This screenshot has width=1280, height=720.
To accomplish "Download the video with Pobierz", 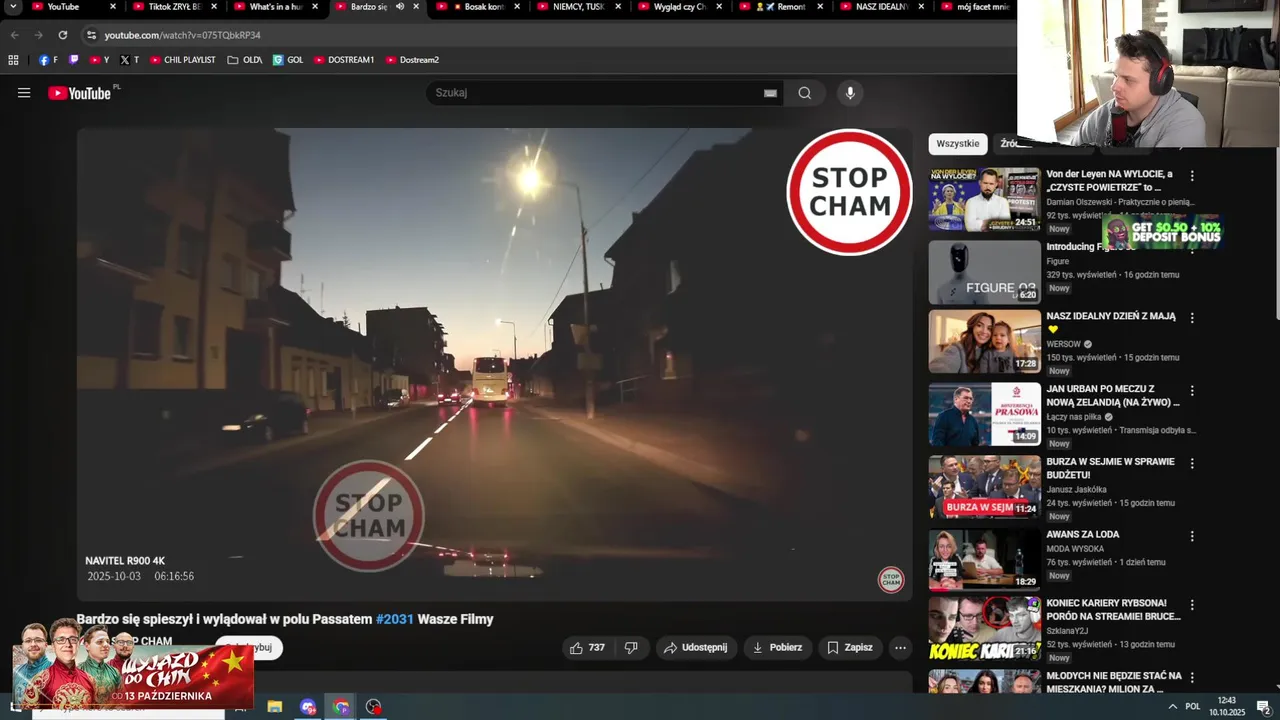I will pyautogui.click(x=778, y=647).
